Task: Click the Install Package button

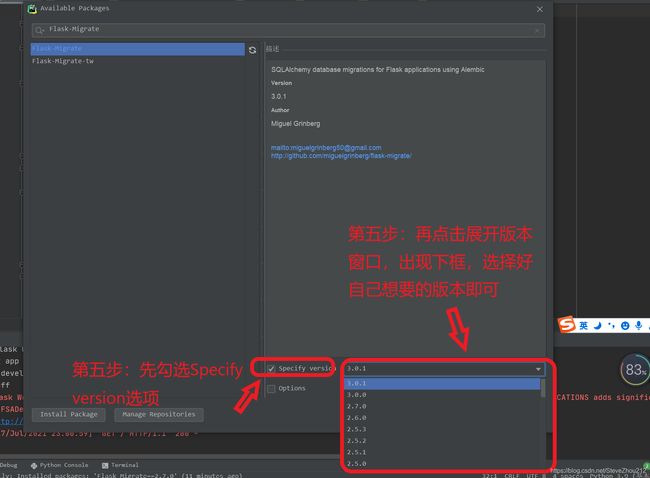Action: pos(69,415)
